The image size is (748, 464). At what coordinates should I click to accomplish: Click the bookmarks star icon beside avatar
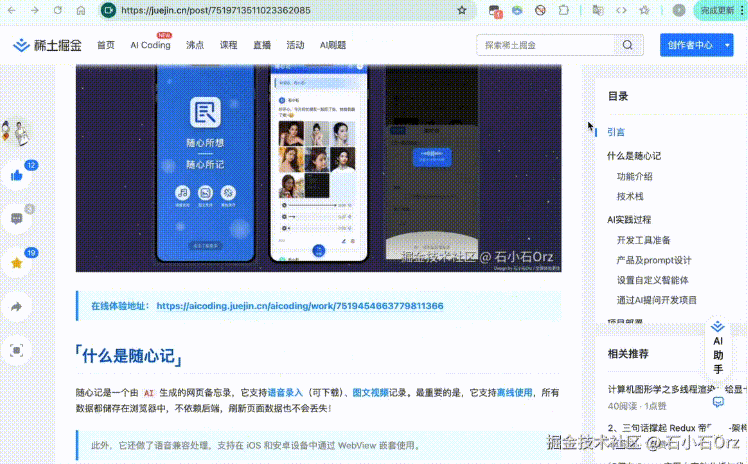point(644,10)
